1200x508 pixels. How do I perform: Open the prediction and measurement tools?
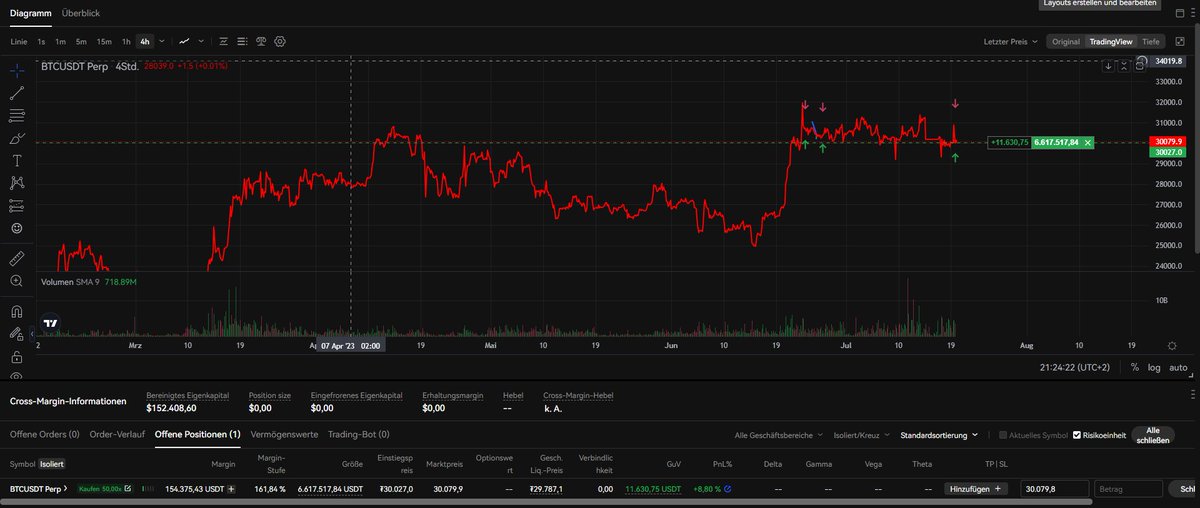point(17,205)
